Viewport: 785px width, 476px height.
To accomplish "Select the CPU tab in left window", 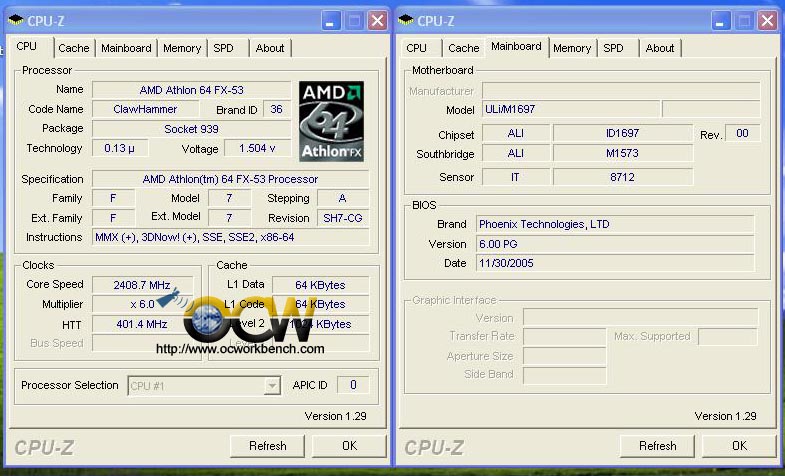I will (x=27, y=47).
